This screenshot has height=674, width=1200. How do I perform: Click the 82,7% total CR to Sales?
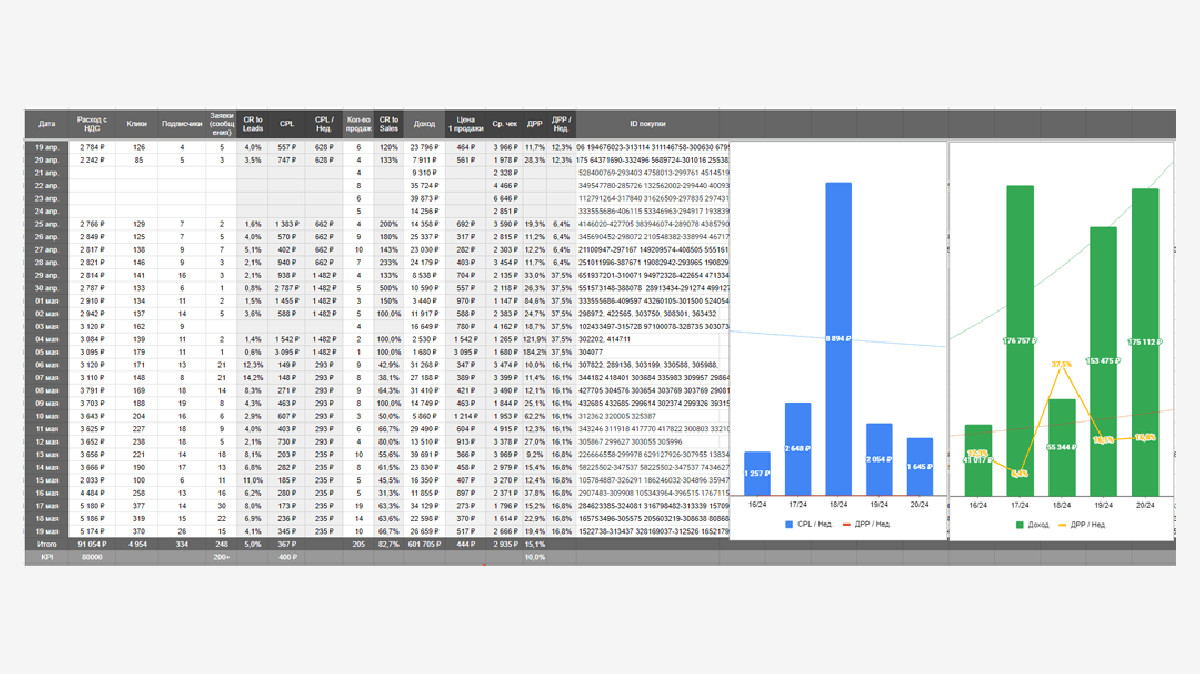click(388, 544)
